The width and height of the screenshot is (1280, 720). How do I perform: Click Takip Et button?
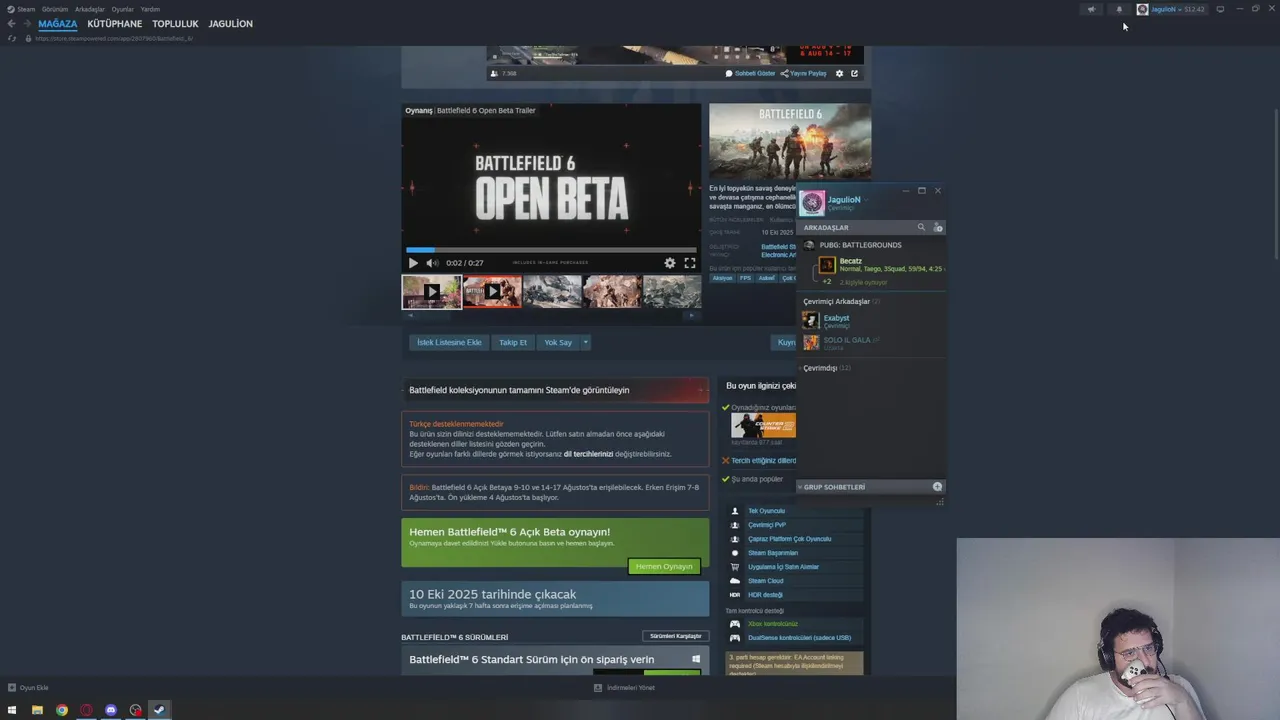coord(513,342)
